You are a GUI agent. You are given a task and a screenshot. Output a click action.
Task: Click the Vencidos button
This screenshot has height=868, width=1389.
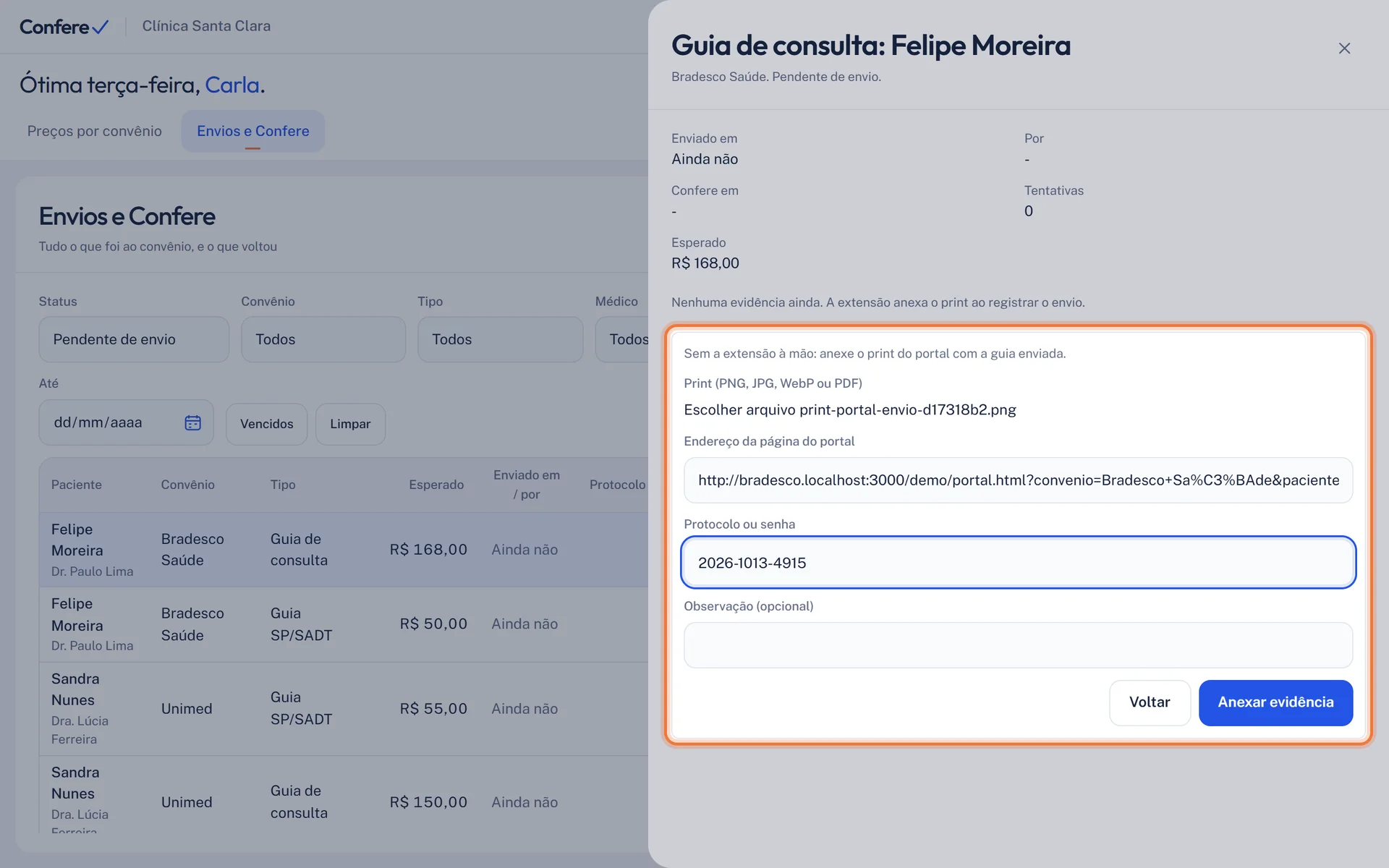tap(266, 424)
